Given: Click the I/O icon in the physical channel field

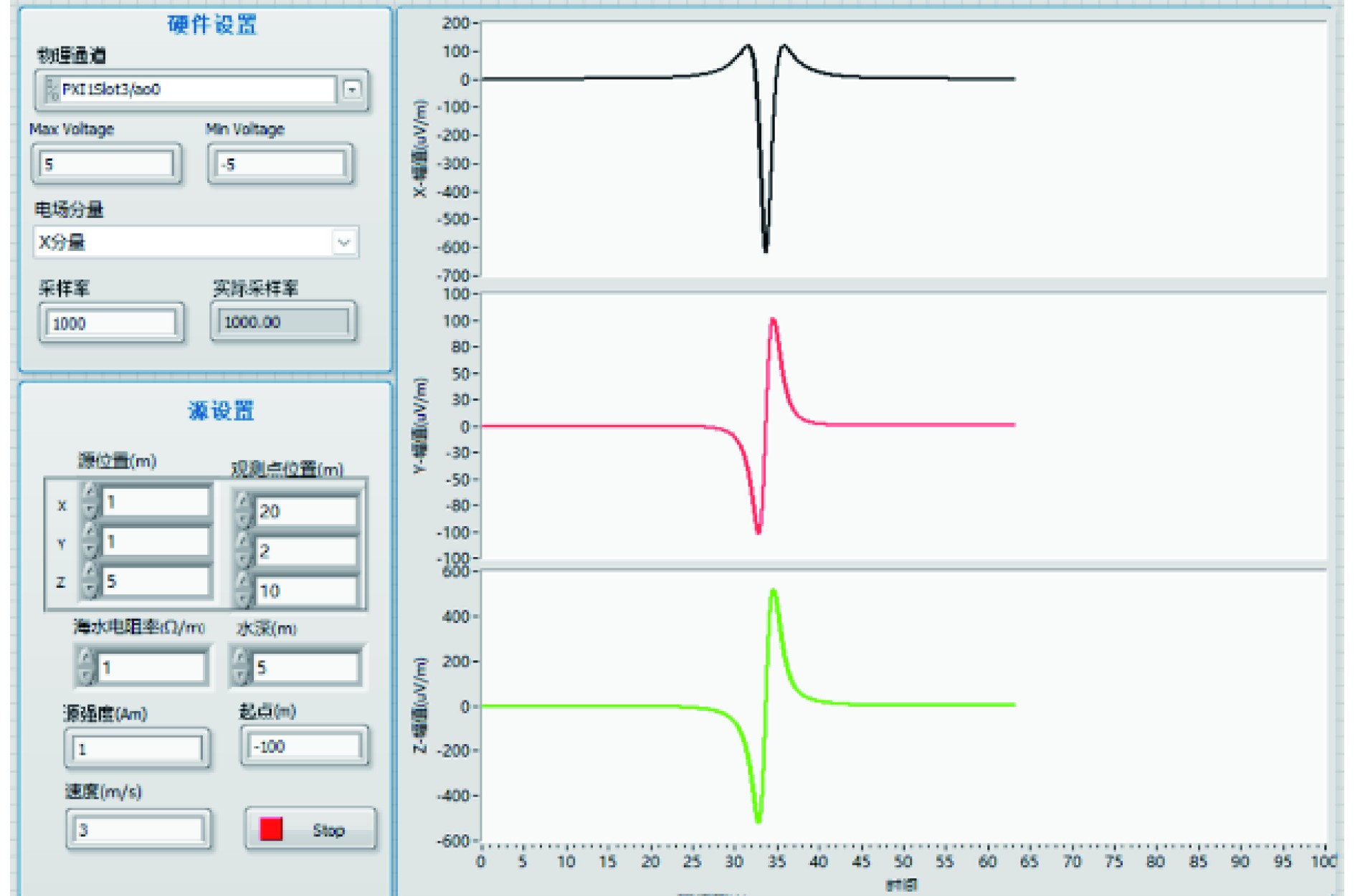Looking at the screenshot, I should point(52,90).
